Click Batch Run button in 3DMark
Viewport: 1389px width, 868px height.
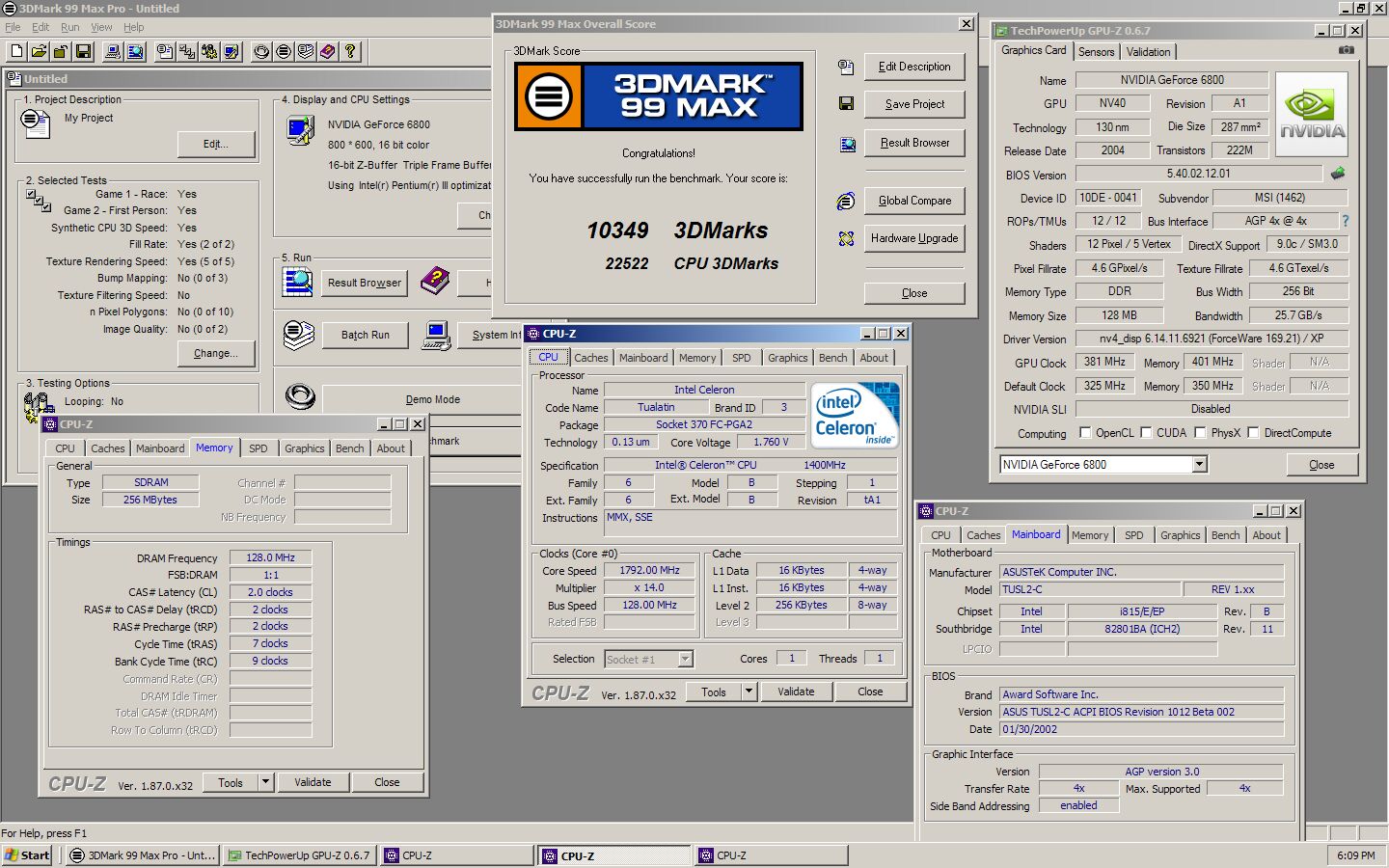pos(366,335)
